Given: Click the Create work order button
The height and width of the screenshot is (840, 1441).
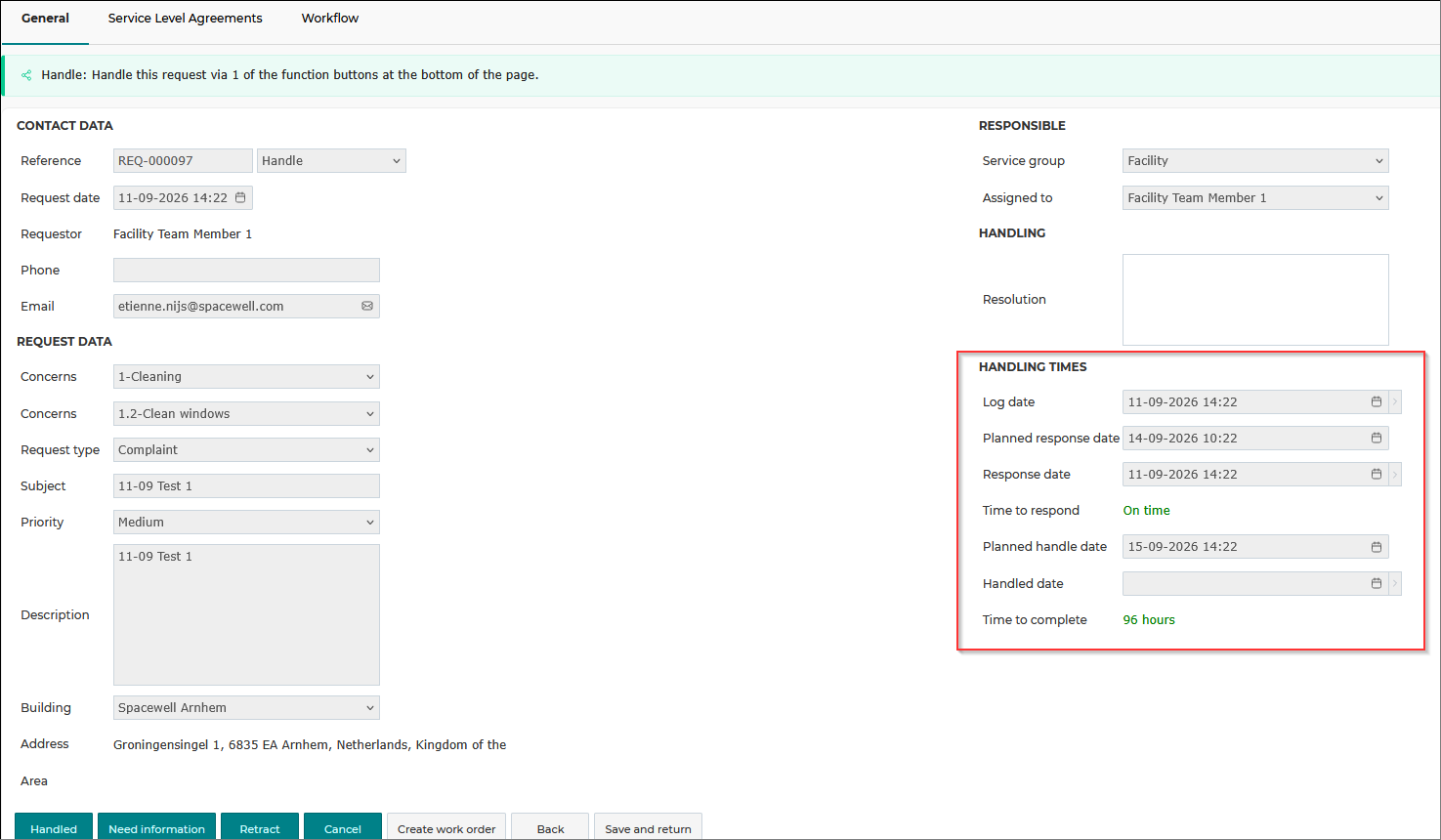Looking at the screenshot, I should coord(446,827).
